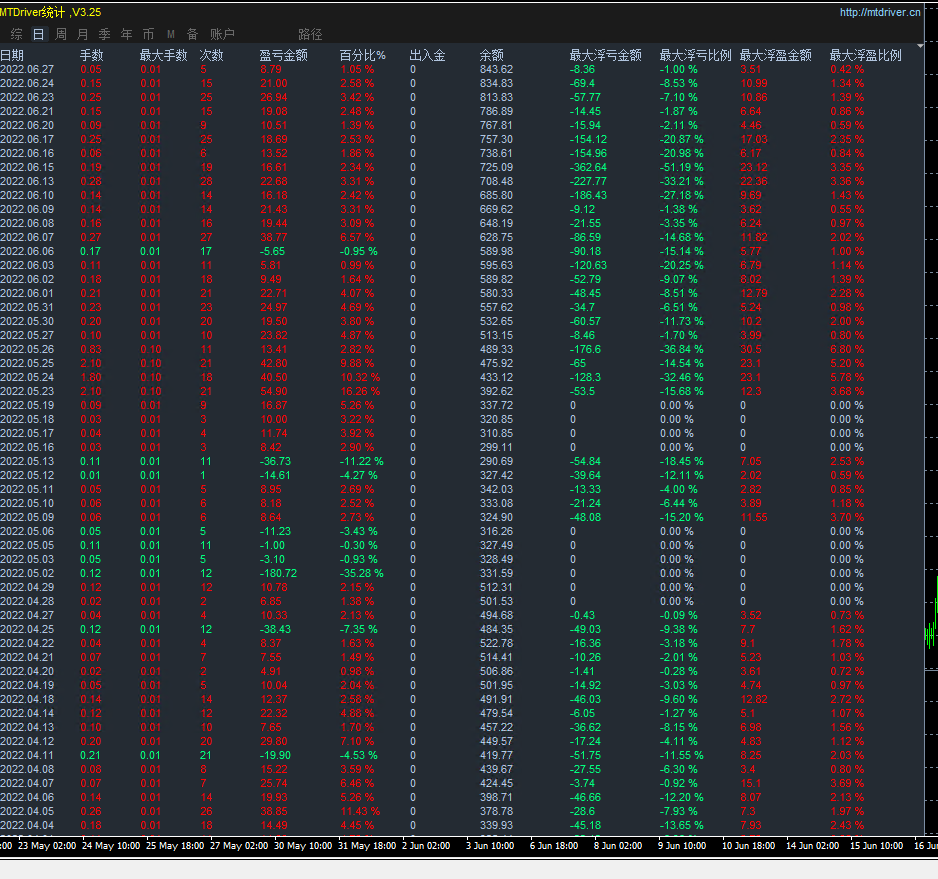Image resolution: width=938 pixels, height=879 pixels.
Task: Click the 3 Jun 10:00 time axis label
Action: click(490, 845)
